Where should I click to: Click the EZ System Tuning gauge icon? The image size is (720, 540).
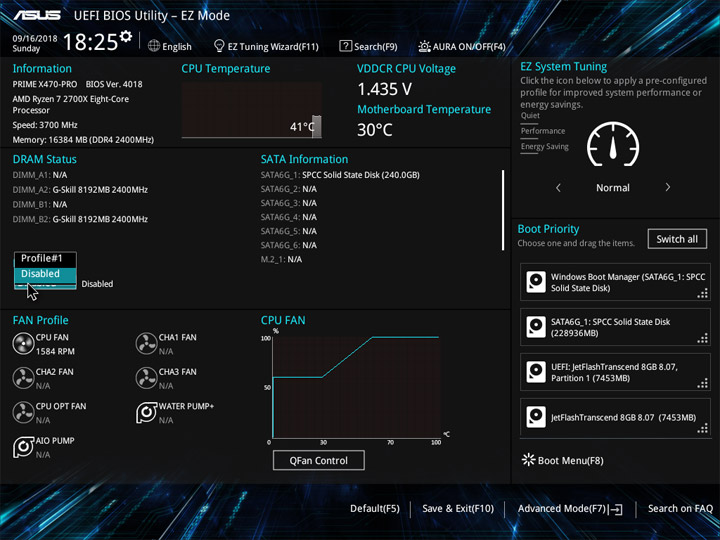613,144
